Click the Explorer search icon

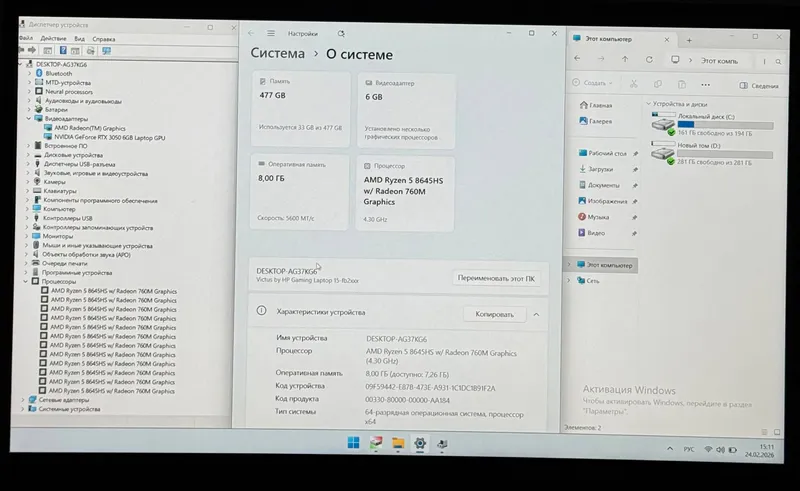(x=778, y=62)
